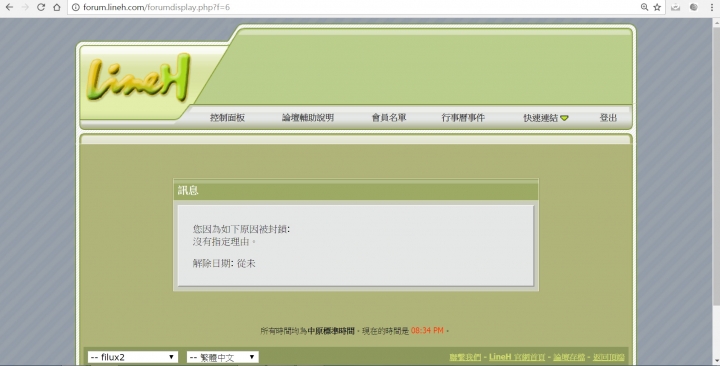
Task: Click the text 沒有指定理由
Action: point(222,241)
